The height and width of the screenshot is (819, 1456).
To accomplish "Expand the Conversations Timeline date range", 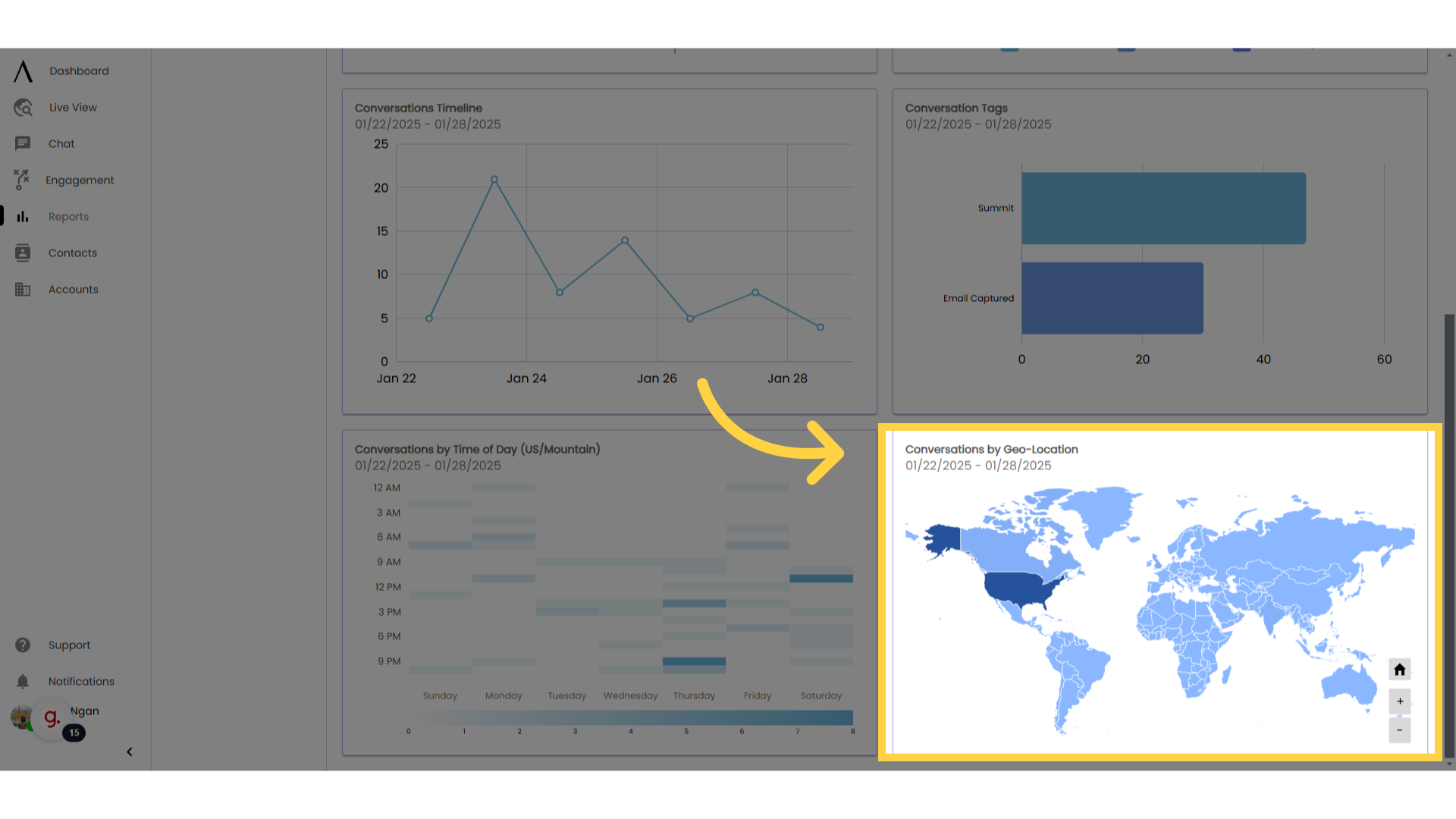I will (428, 124).
